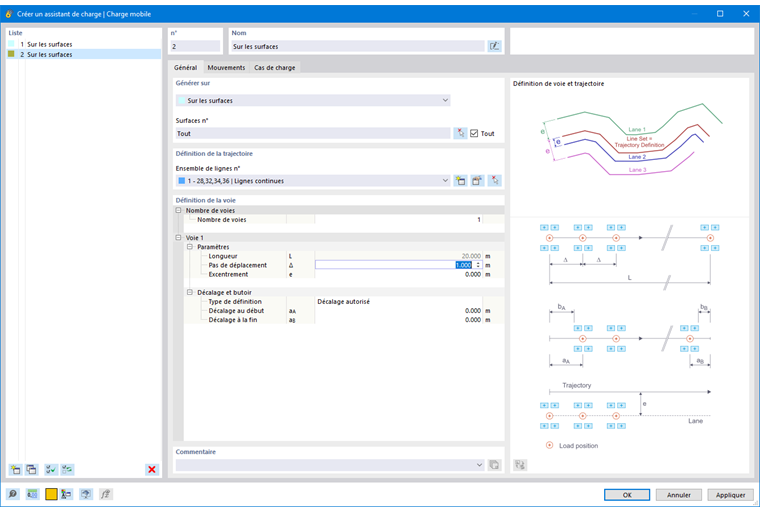Click the view/display monitor icon in the bottom toolbar
Image resolution: width=760 pixels, height=513 pixels.
[86, 494]
